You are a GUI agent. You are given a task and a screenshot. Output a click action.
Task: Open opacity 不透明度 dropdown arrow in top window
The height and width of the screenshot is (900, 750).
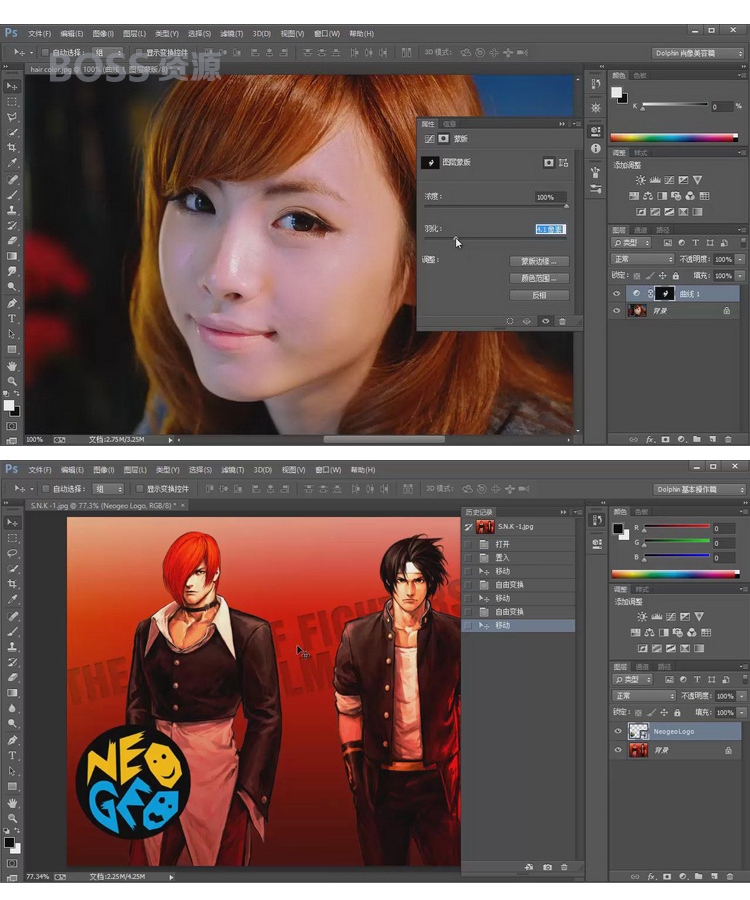point(740,259)
